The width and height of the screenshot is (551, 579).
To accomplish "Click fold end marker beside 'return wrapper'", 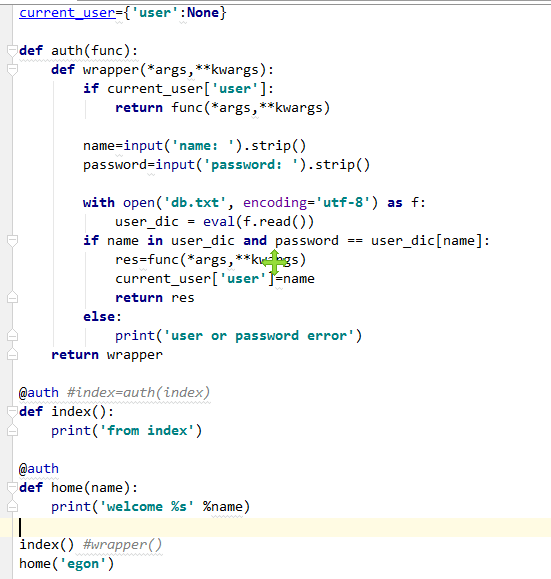I will click(x=12, y=354).
